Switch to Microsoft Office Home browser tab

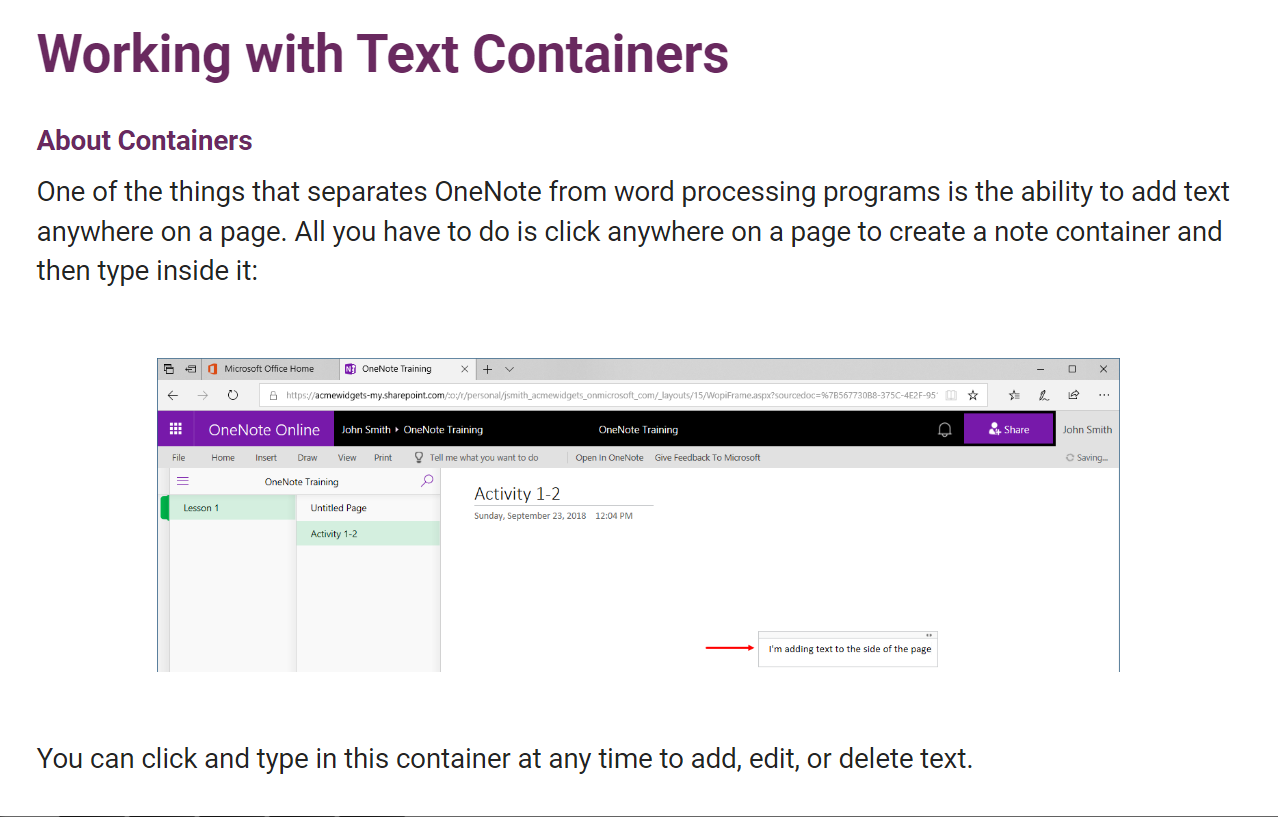point(270,369)
